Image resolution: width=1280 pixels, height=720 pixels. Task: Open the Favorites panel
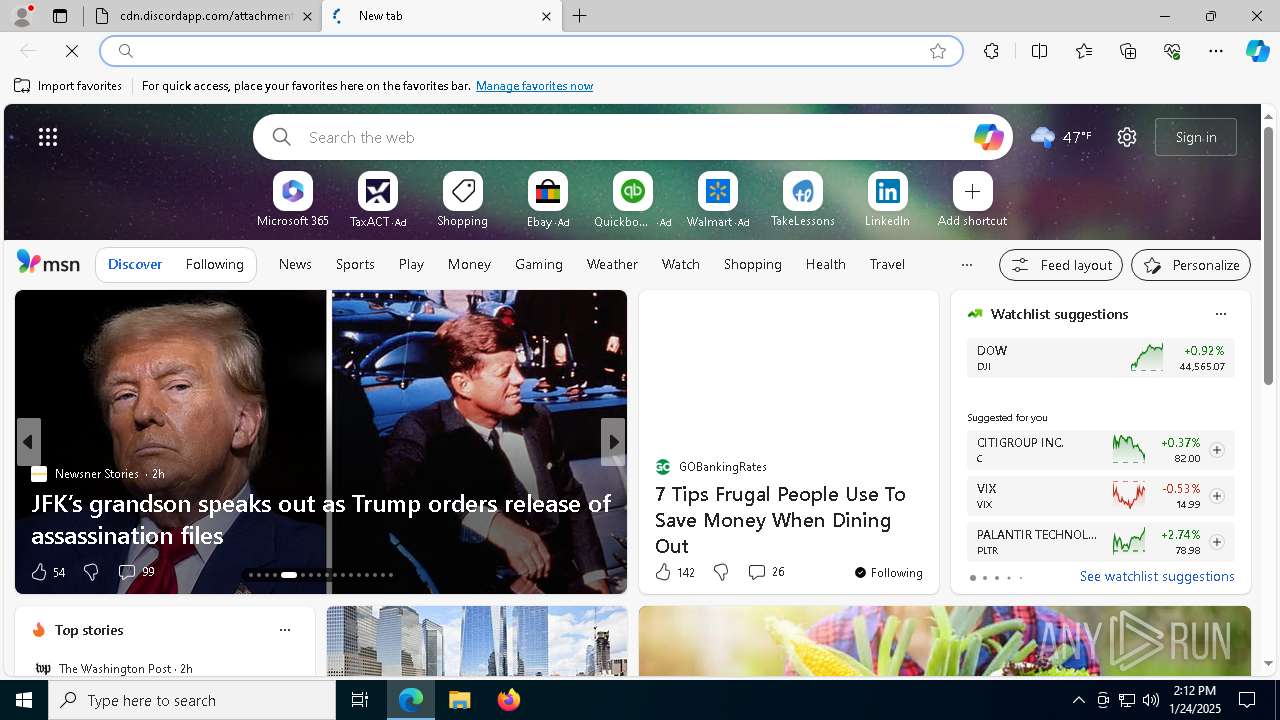point(1084,51)
